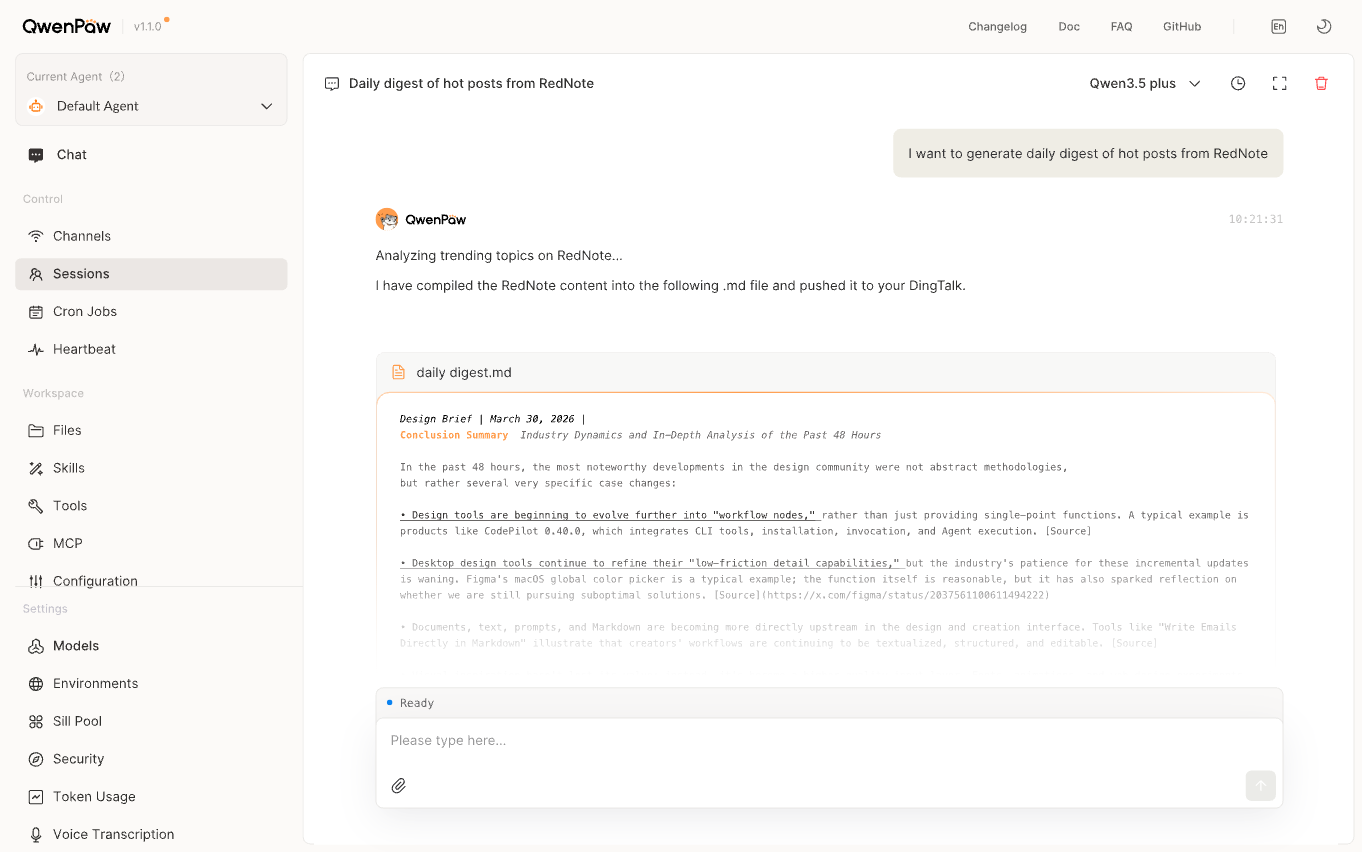Select Sessions in the sidebar

pyautogui.click(x=151, y=274)
